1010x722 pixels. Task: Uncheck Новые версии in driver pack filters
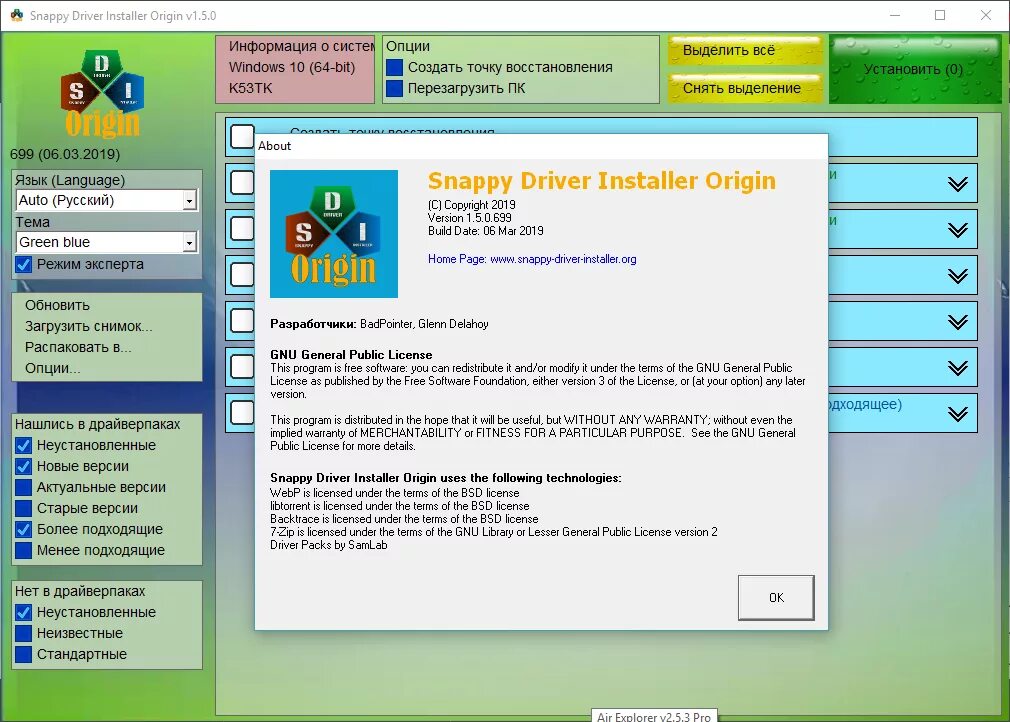(22, 466)
